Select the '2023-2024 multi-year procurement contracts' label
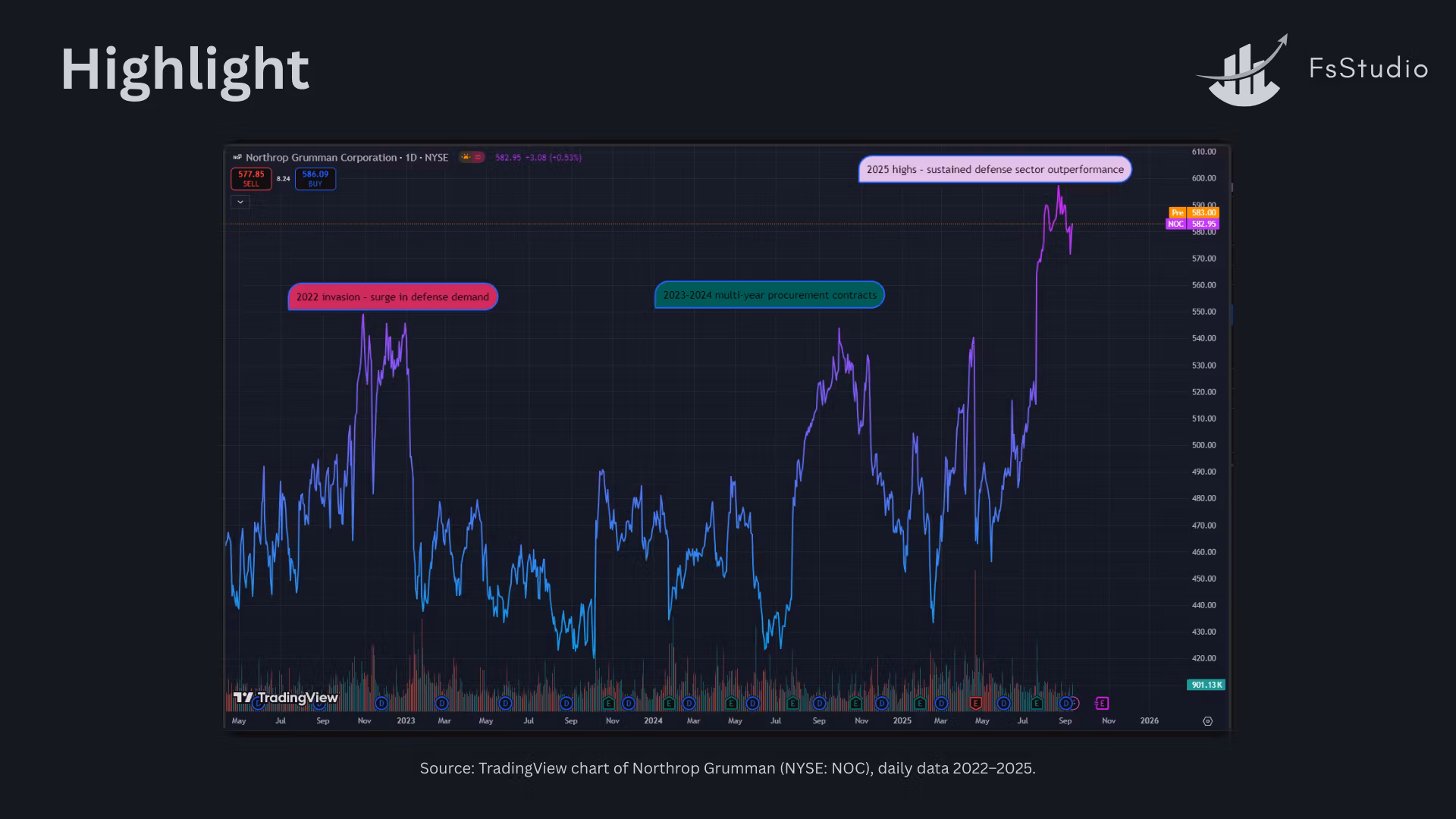Viewport: 1456px width, 819px height. (770, 295)
